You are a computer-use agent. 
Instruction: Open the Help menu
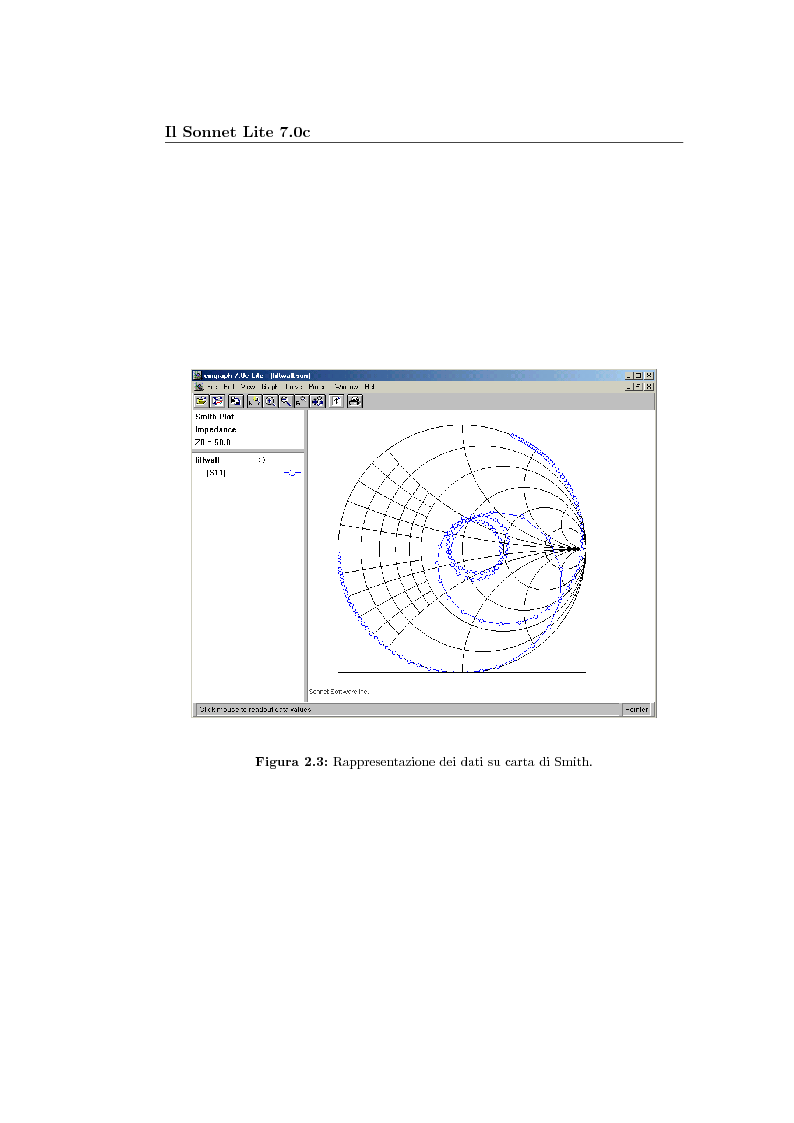(x=369, y=387)
